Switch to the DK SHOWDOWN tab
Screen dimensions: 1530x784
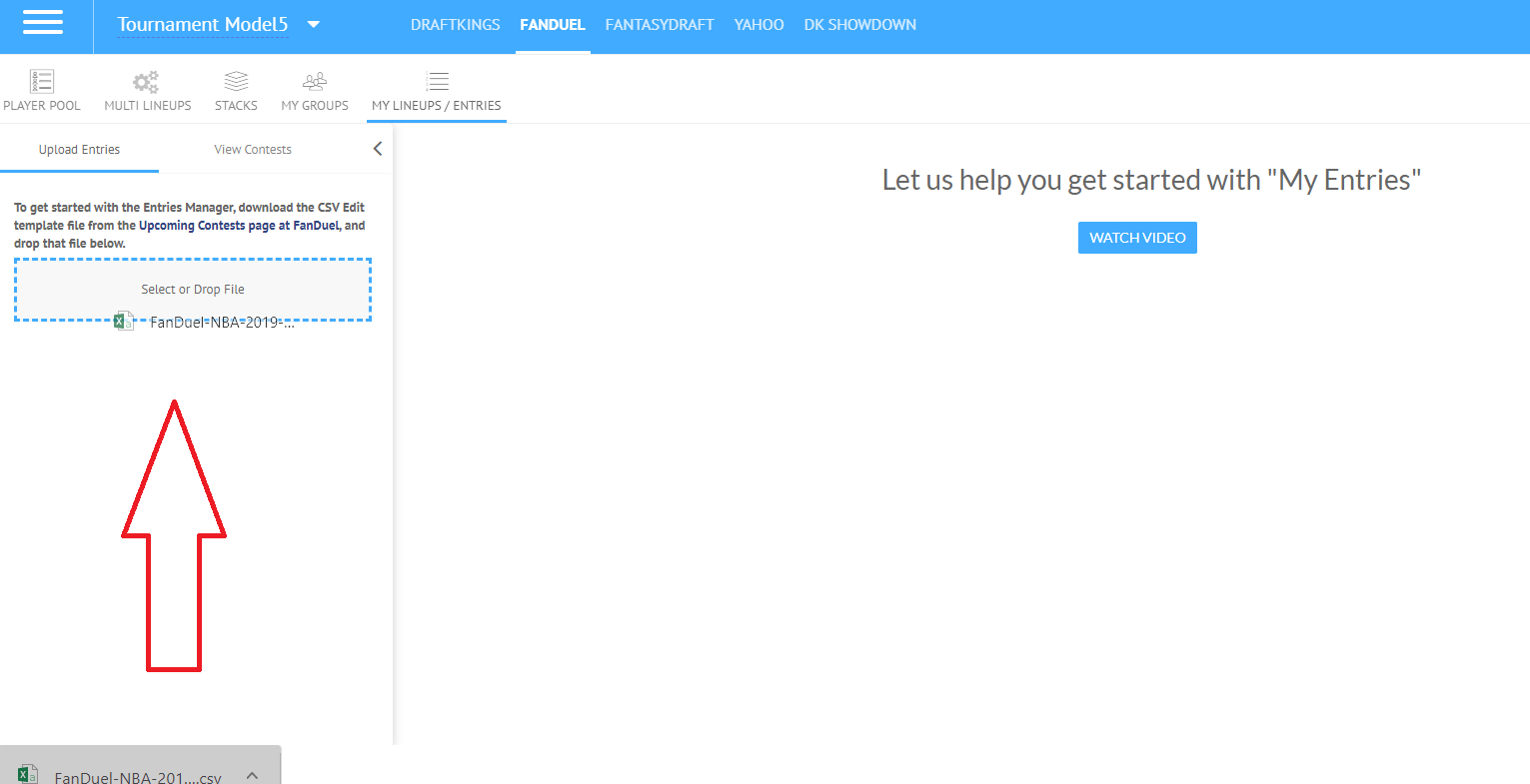click(859, 24)
